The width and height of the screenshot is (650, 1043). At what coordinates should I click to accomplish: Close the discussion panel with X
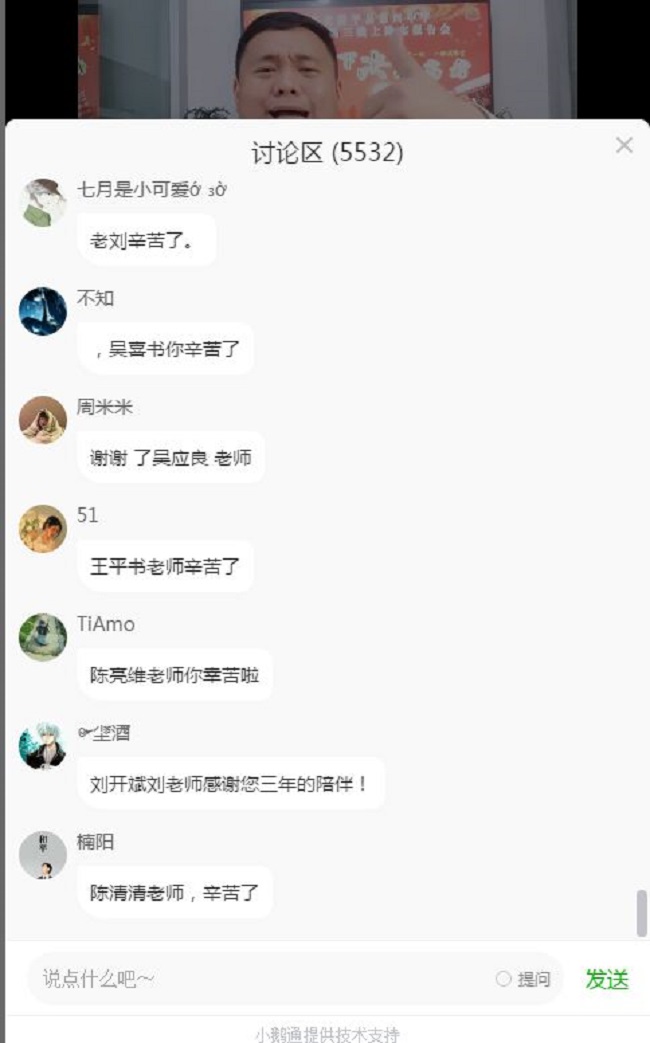[x=623, y=145]
